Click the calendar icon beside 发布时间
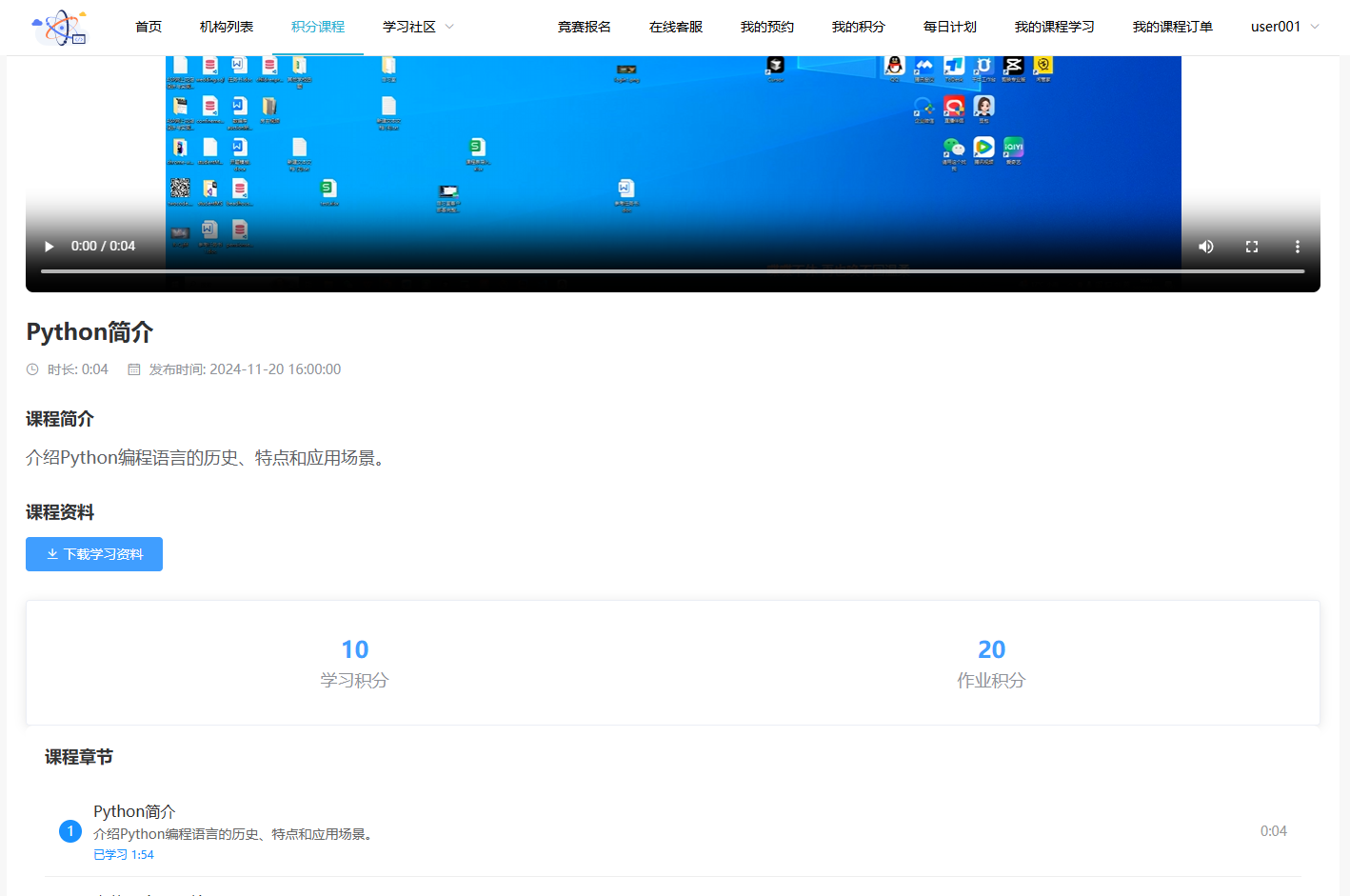This screenshot has height=896, width=1350. click(134, 369)
